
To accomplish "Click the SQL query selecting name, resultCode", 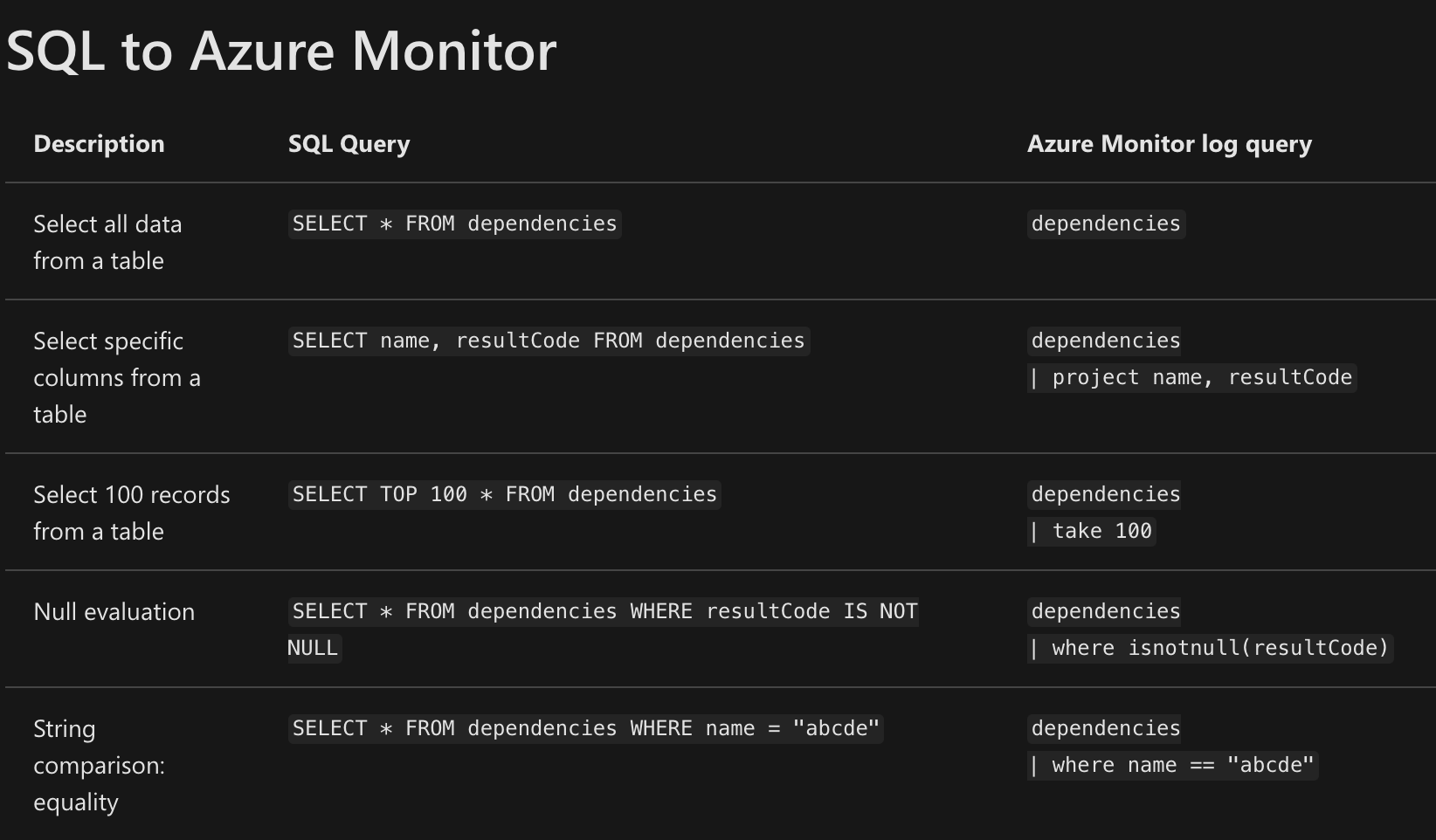I will pyautogui.click(x=549, y=341).
